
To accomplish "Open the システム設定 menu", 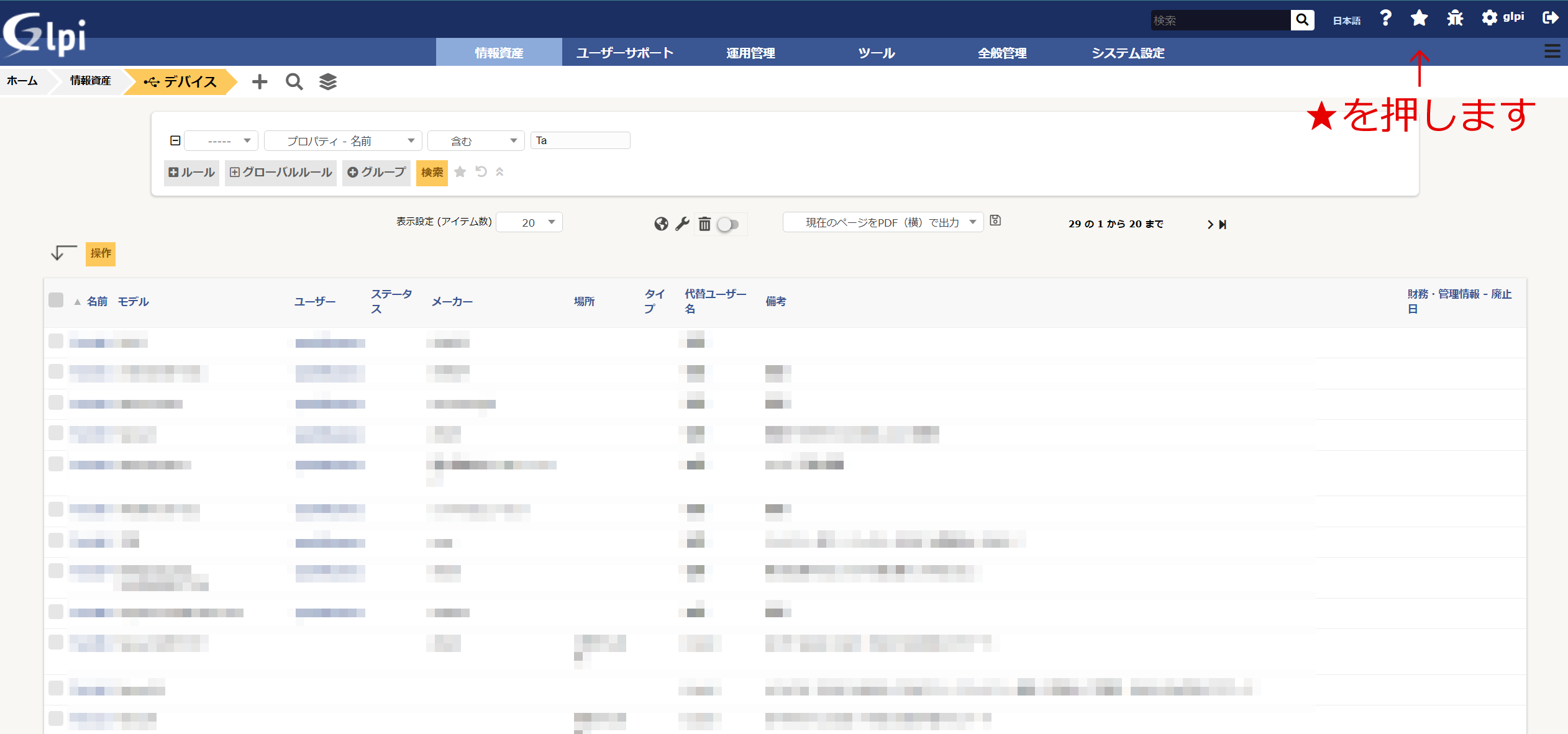I will [1128, 53].
